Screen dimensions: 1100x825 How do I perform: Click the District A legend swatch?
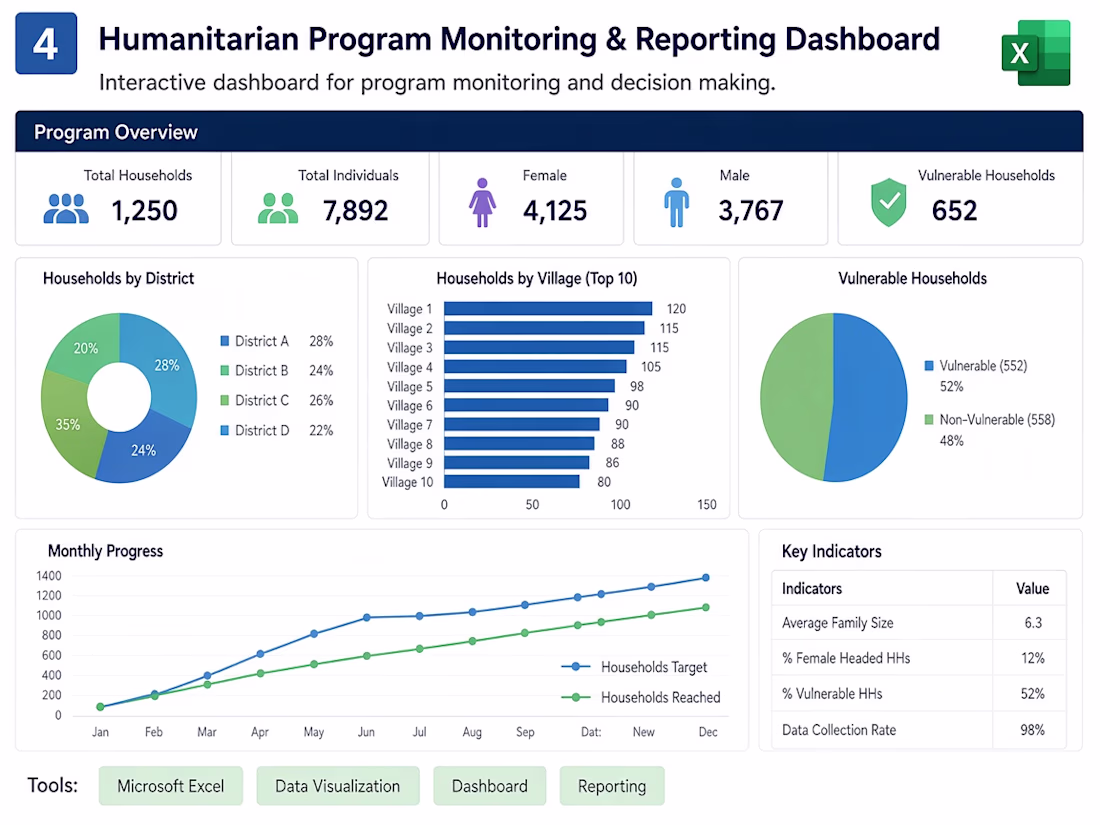(x=224, y=341)
